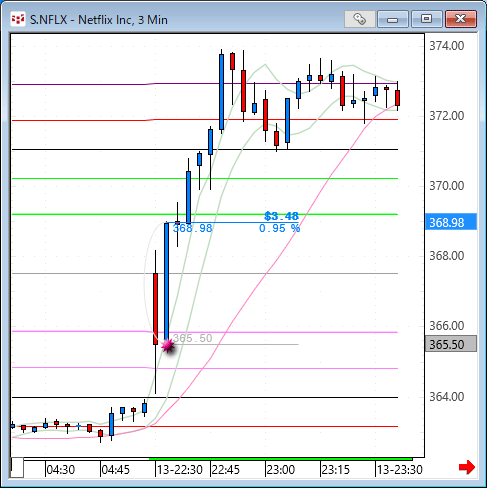Click the small white box at axis corner
487x488 pixels.
17,468
